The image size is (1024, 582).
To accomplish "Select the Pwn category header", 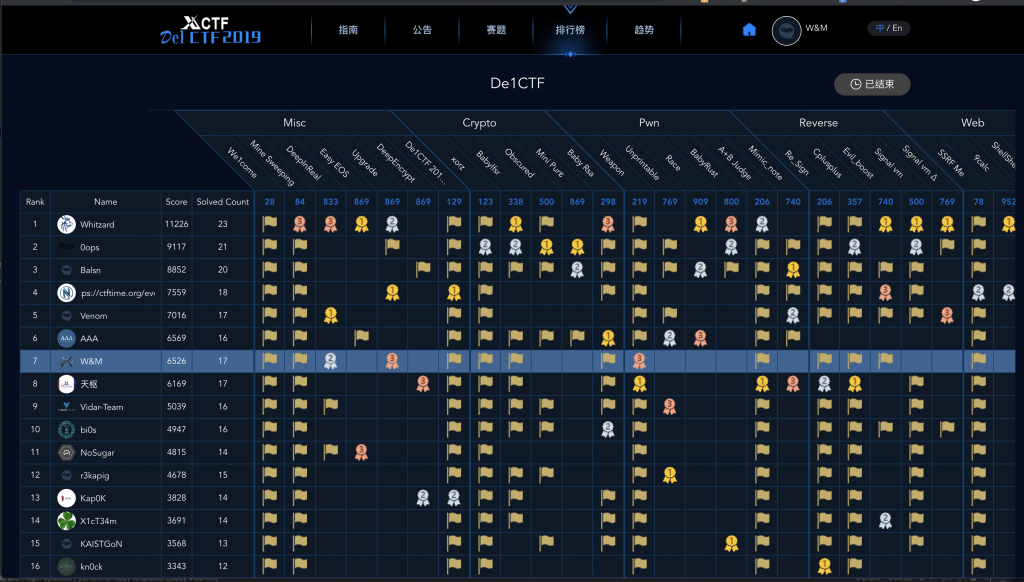I will coord(649,123).
